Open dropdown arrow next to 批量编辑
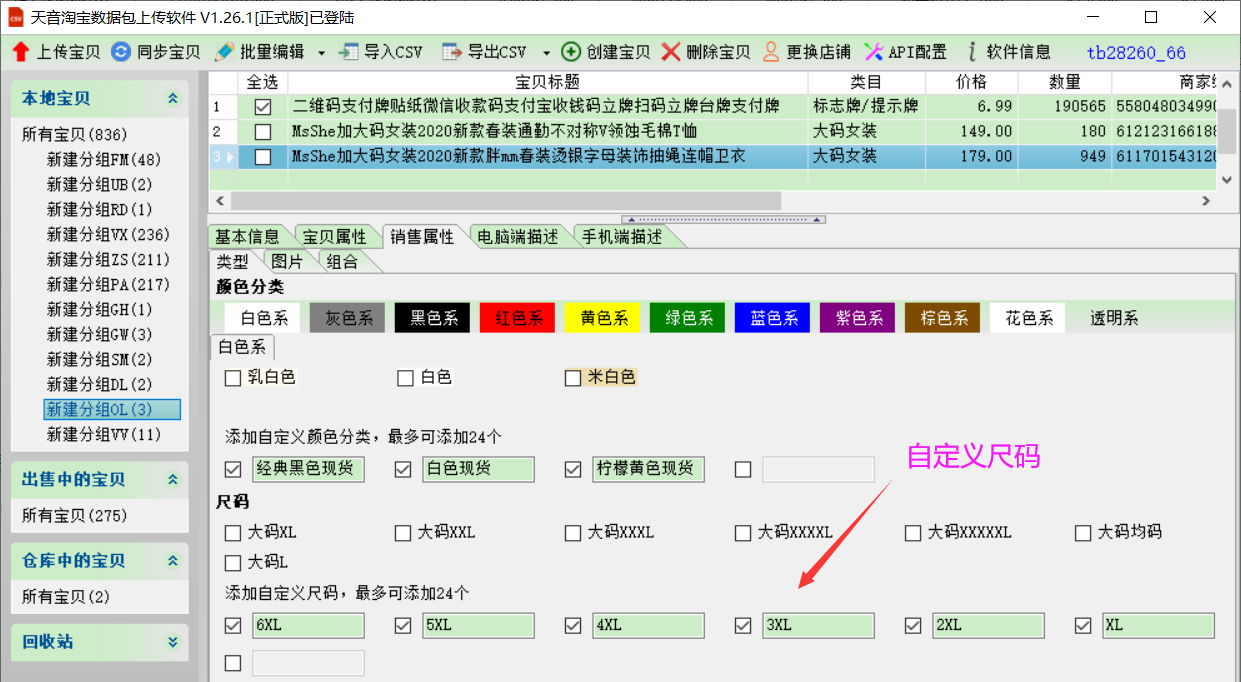Image resolution: width=1241 pixels, height=682 pixels. click(x=321, y=53)
